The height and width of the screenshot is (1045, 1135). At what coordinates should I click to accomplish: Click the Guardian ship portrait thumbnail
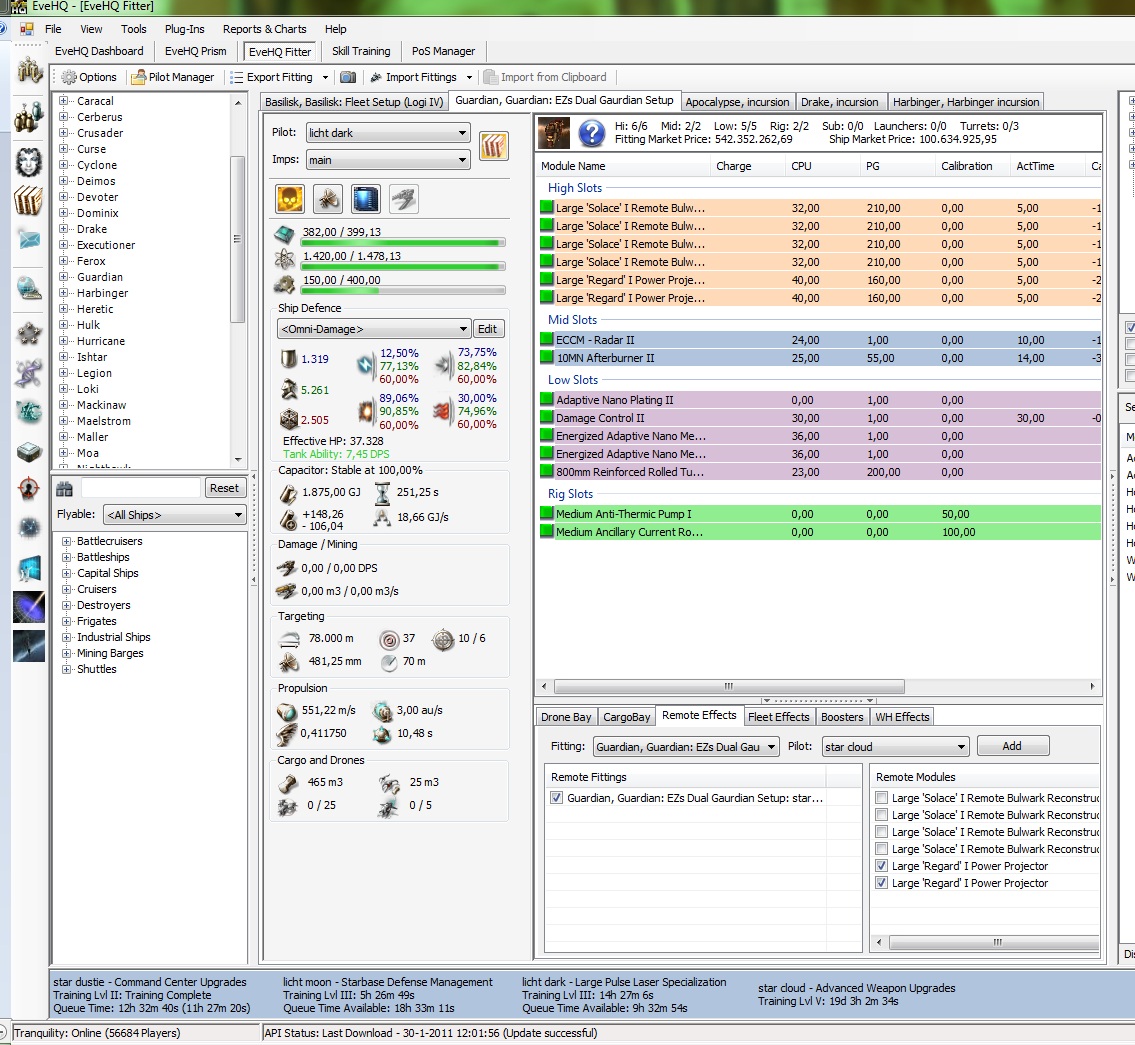[x=554, y=133]
